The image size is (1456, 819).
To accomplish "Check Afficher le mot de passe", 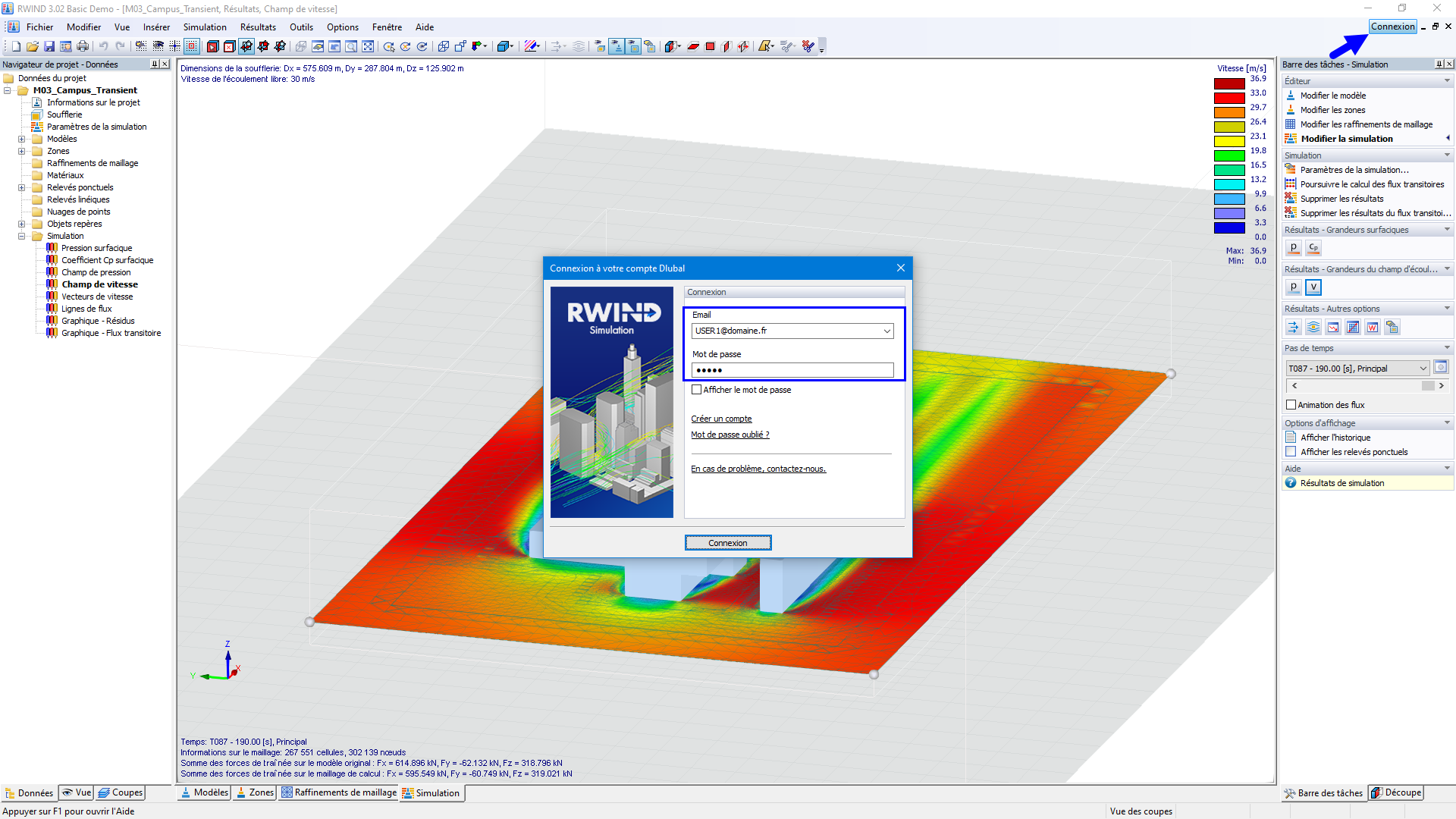I will coord(697,390).
